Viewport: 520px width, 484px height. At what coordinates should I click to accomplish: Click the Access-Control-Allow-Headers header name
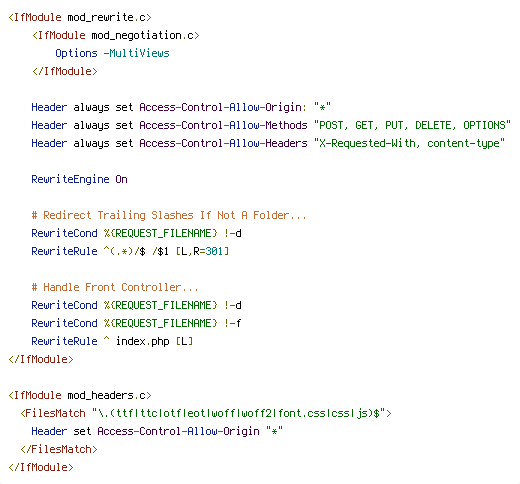pos(223,143)
